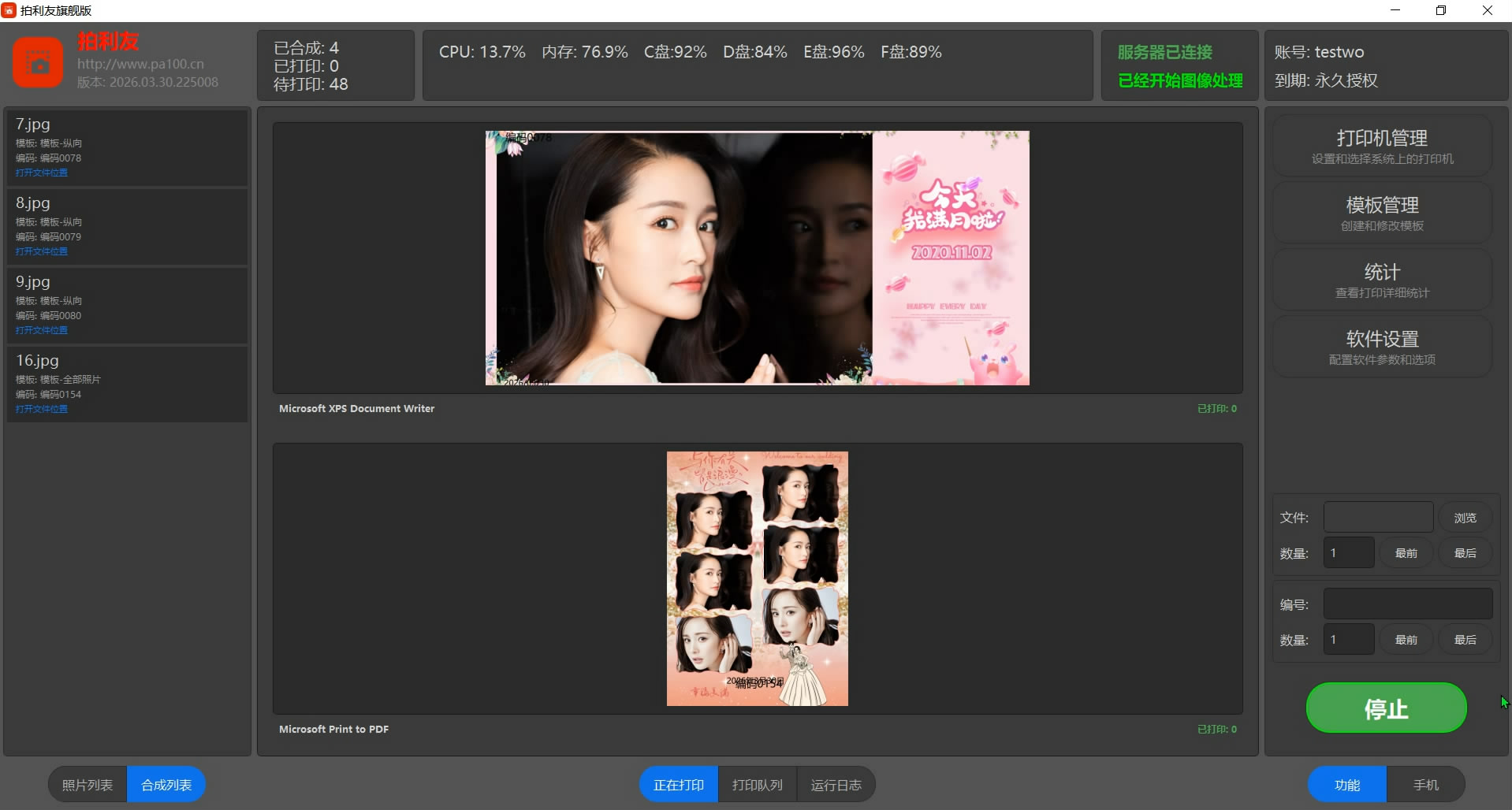Open file location link for 16.jpg
The image size is (1512, 810).
click(42, 409)
